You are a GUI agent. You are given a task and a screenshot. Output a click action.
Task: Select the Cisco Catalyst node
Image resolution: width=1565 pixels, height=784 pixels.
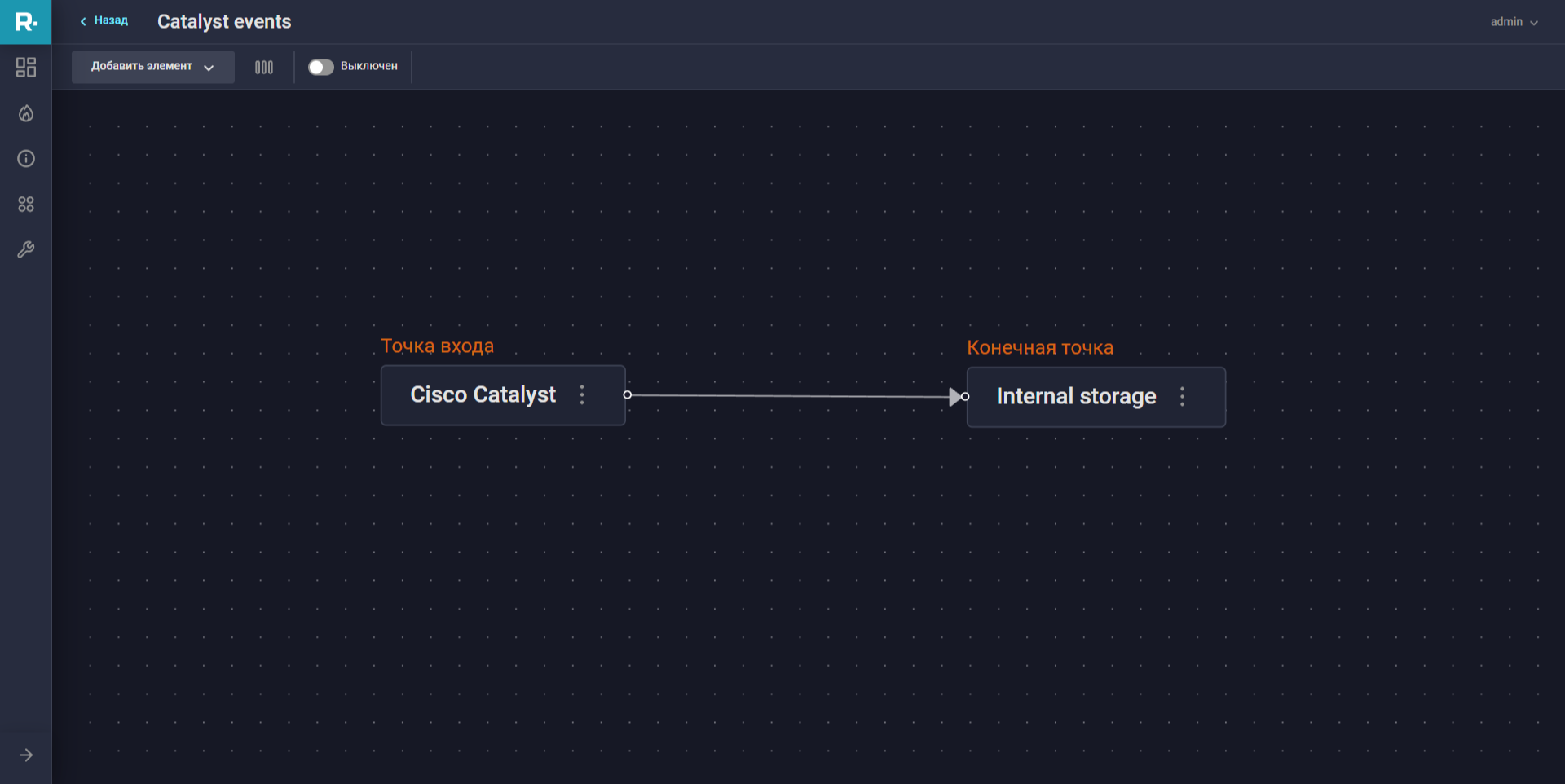[483, 395]
